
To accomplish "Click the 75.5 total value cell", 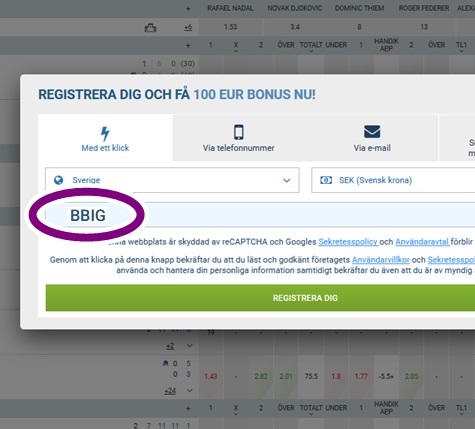I will coord(311,376).
